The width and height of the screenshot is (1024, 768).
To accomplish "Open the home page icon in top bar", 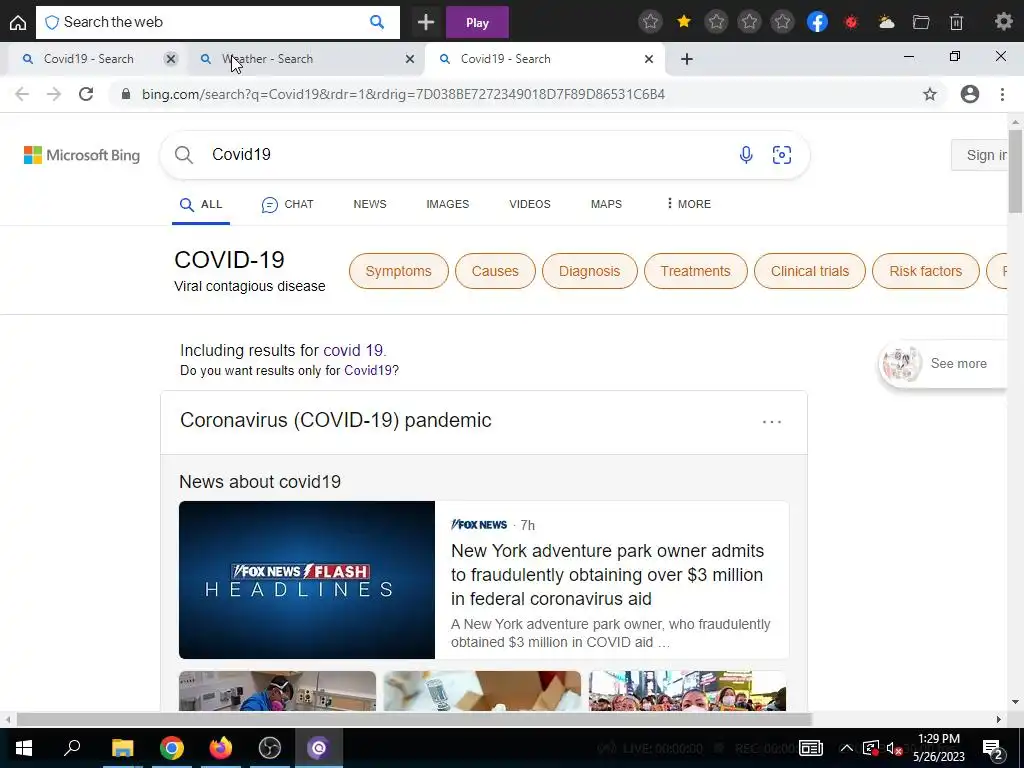I will coord(18,22).
